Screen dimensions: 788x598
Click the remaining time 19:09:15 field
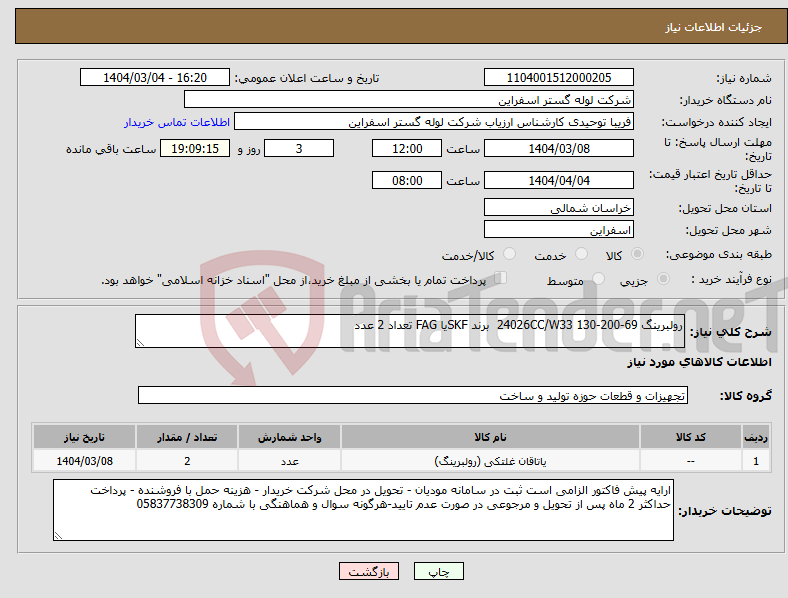click(195, 148)
